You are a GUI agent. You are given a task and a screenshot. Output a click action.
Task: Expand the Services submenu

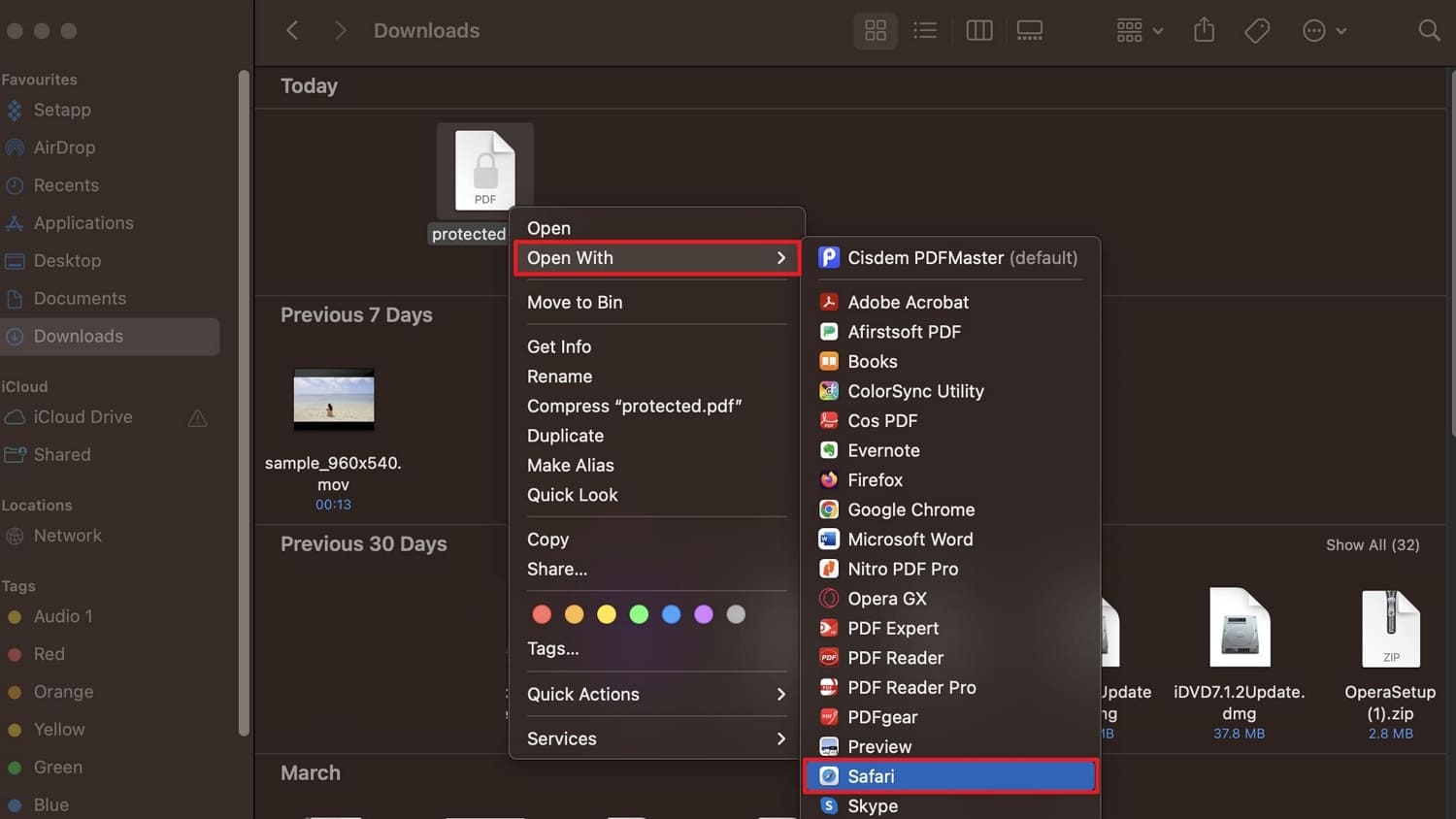(x=656, y=739)
